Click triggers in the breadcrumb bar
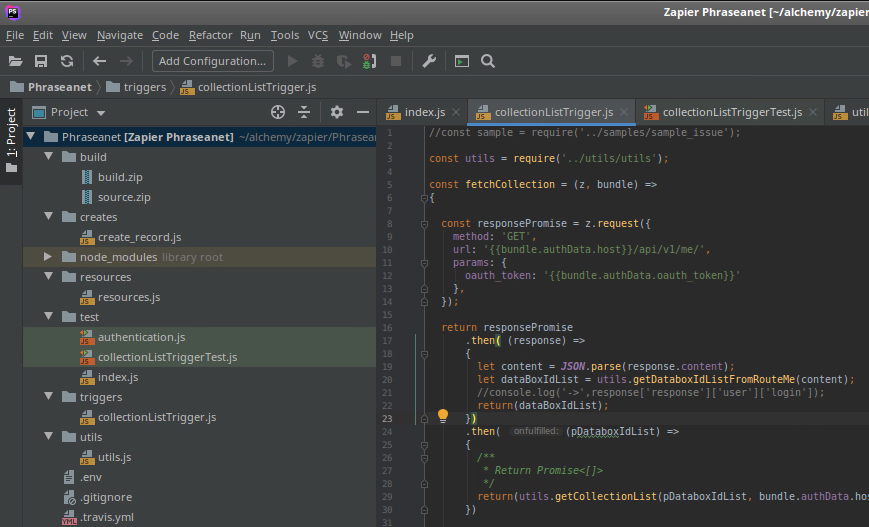 tap(145, 87)
